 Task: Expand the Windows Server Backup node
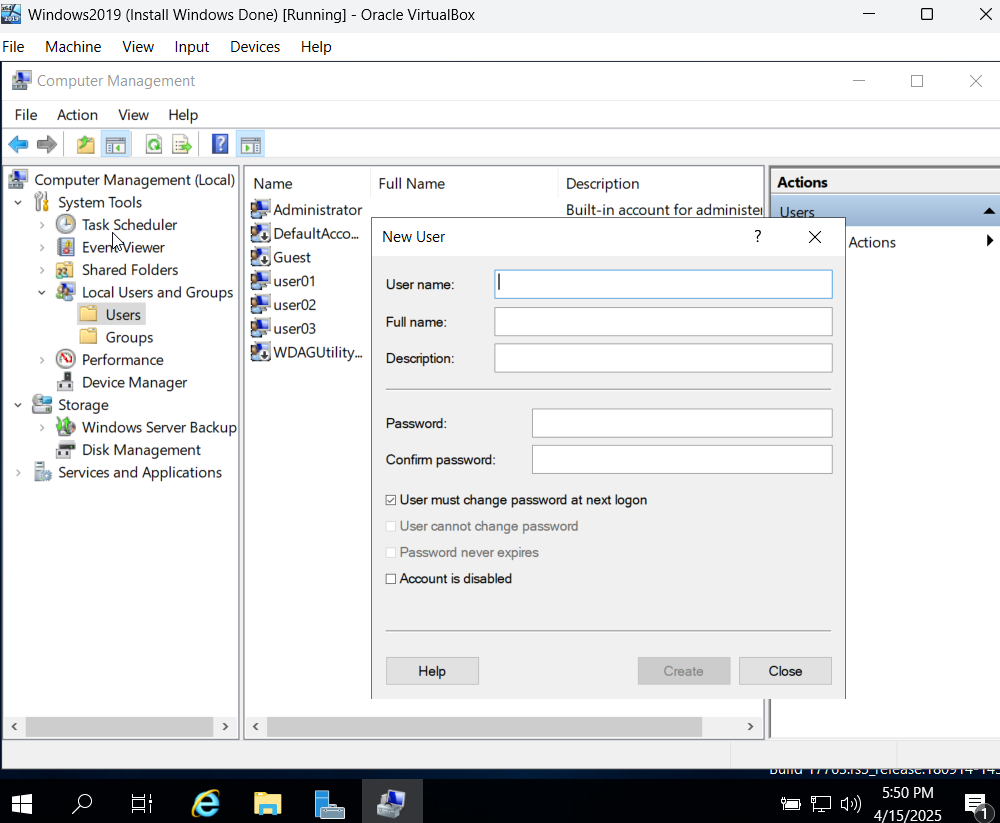point(42,427)
